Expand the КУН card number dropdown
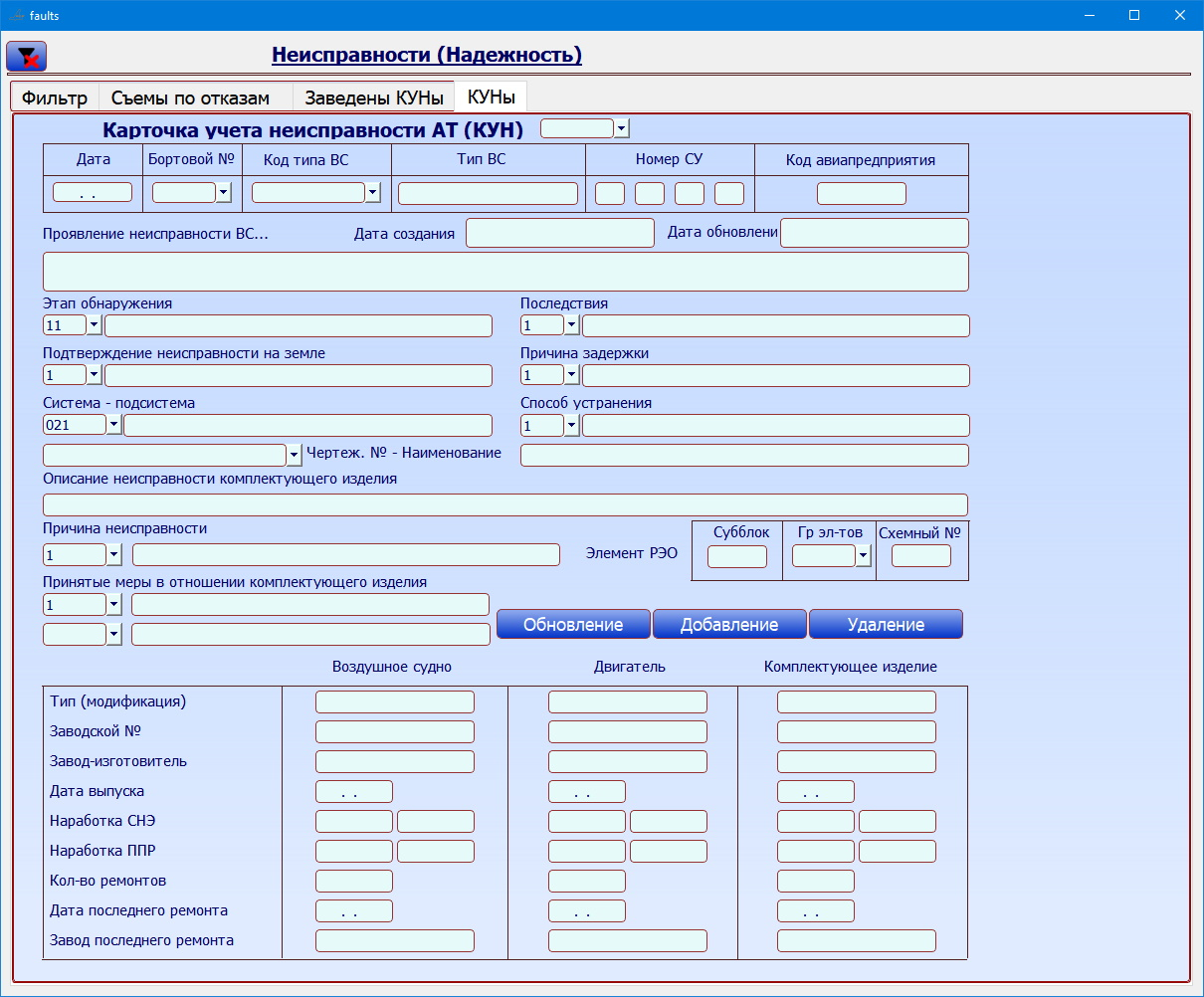 [x=622, y=128]
